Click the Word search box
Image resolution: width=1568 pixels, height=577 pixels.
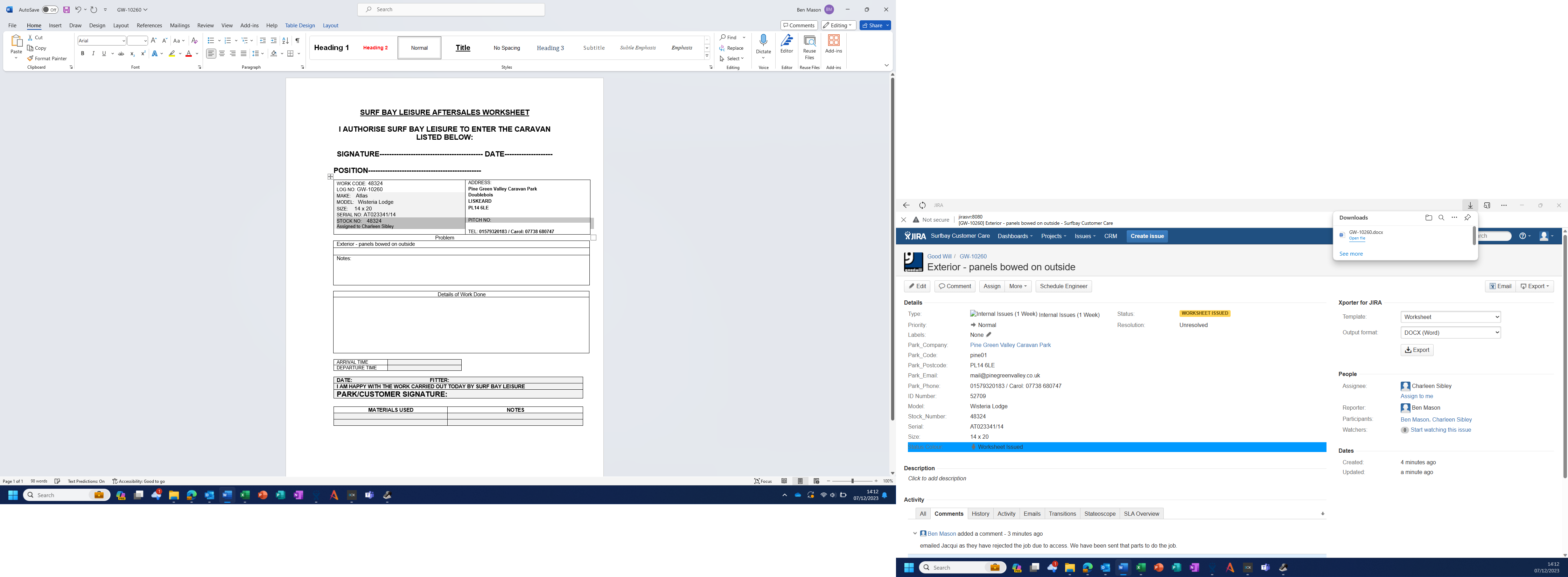click(451, 10)
